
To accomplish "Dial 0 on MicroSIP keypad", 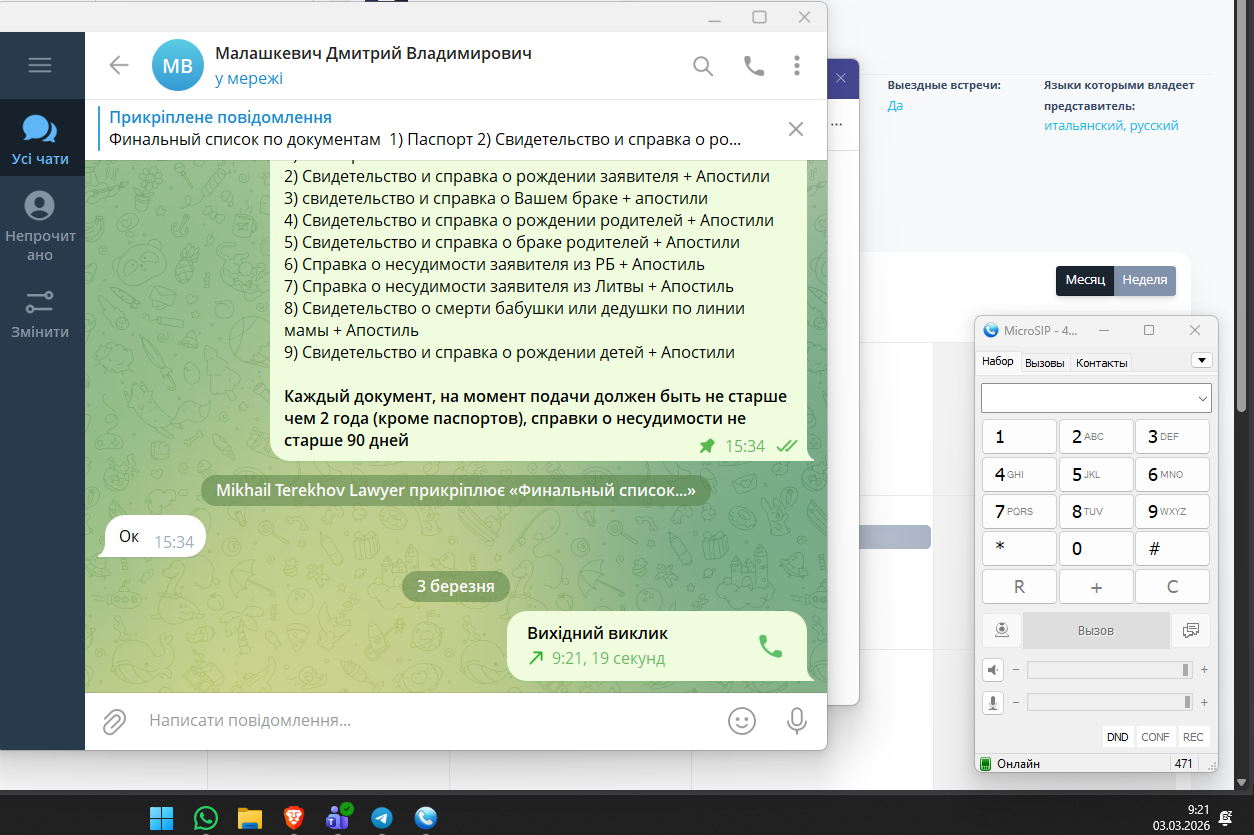I will tap(1096, 548).
